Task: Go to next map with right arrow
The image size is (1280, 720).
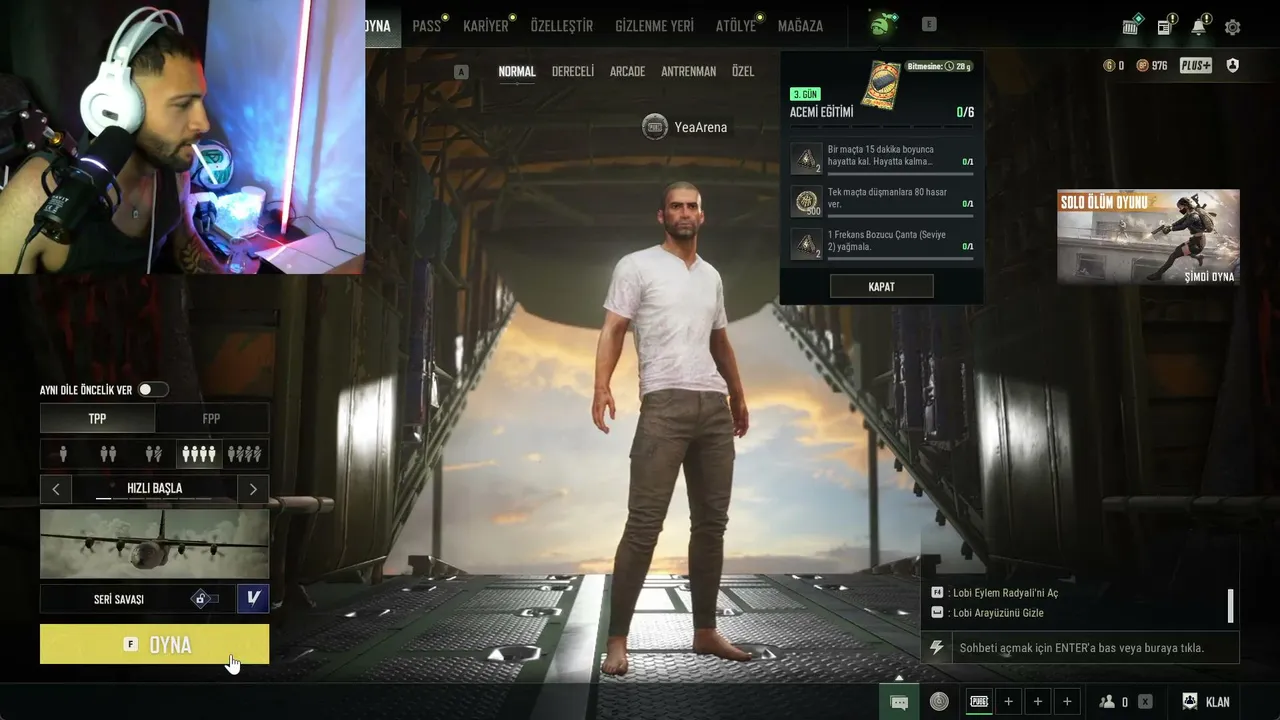Action: tap(253, 489)
